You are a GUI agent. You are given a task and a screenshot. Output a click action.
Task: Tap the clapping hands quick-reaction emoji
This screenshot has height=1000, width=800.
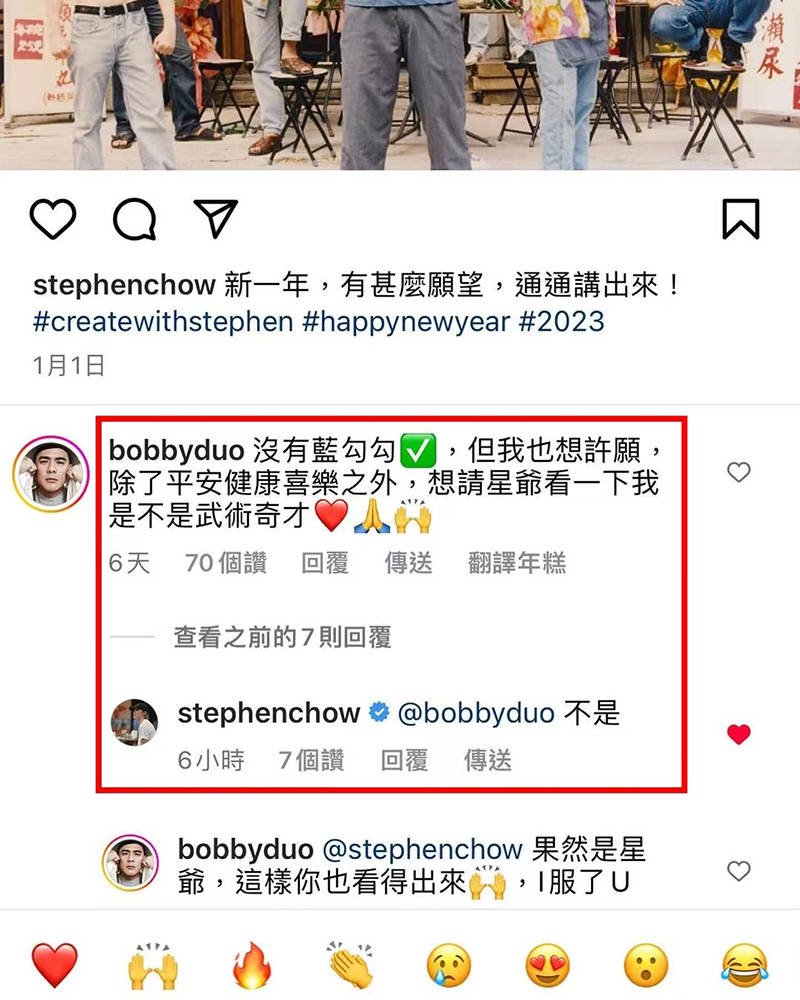[350, 964]
